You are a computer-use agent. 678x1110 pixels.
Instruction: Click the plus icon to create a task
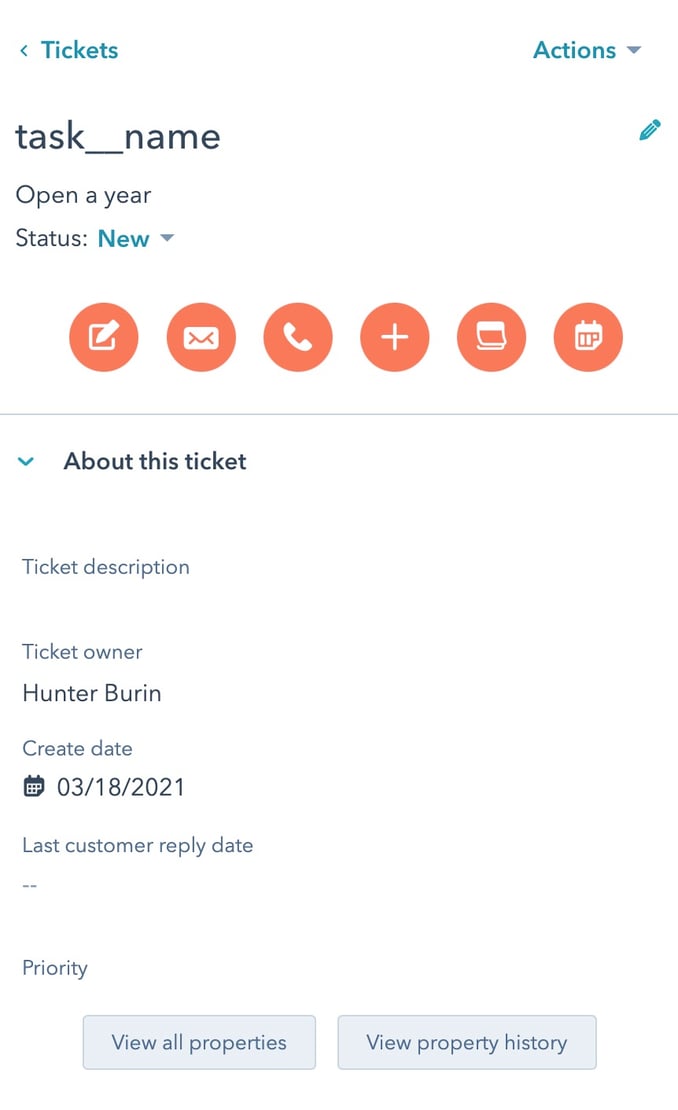click(x=395, y=337)
